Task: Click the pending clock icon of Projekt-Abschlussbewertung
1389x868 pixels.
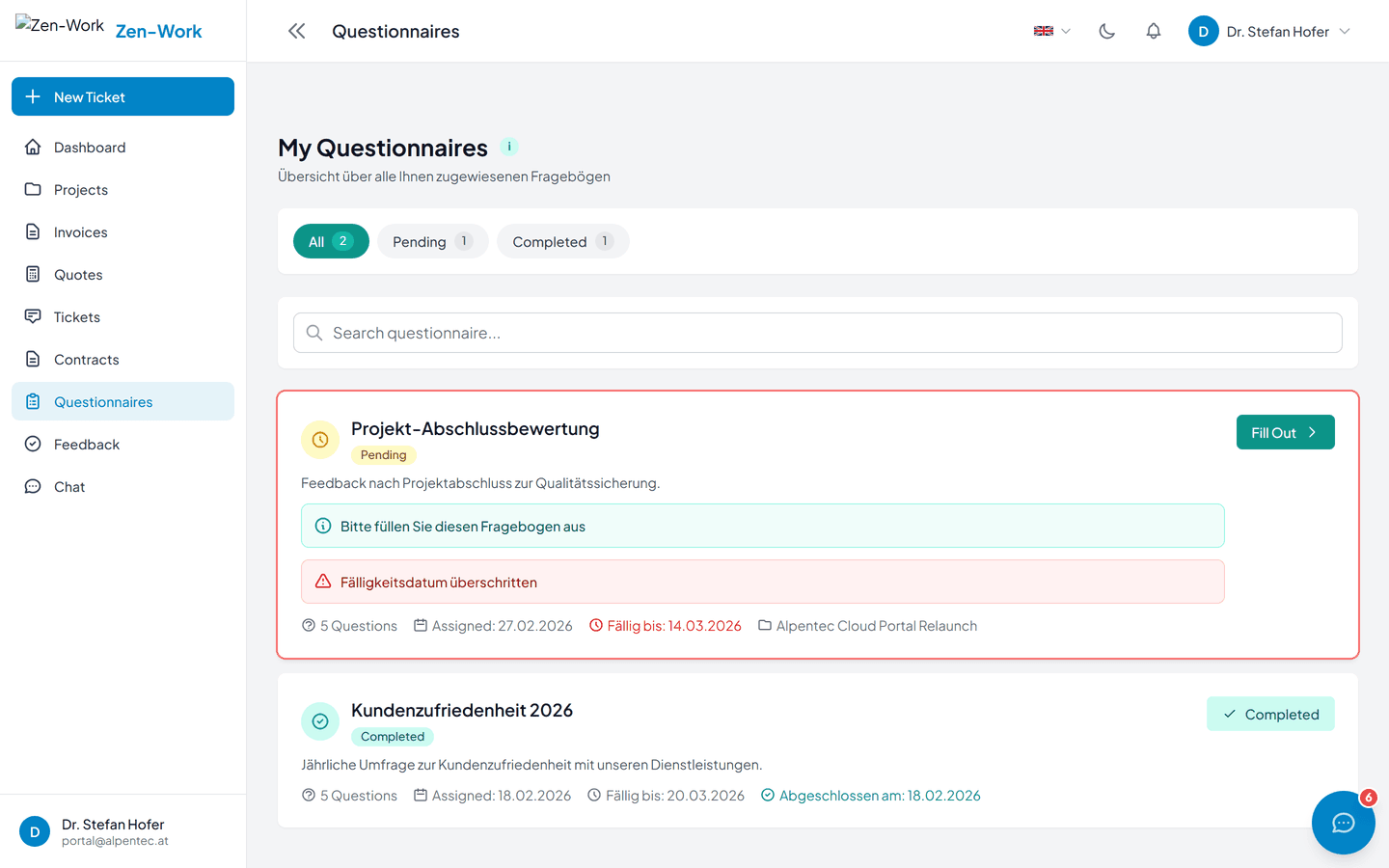Action: click(x=320, y=440)
